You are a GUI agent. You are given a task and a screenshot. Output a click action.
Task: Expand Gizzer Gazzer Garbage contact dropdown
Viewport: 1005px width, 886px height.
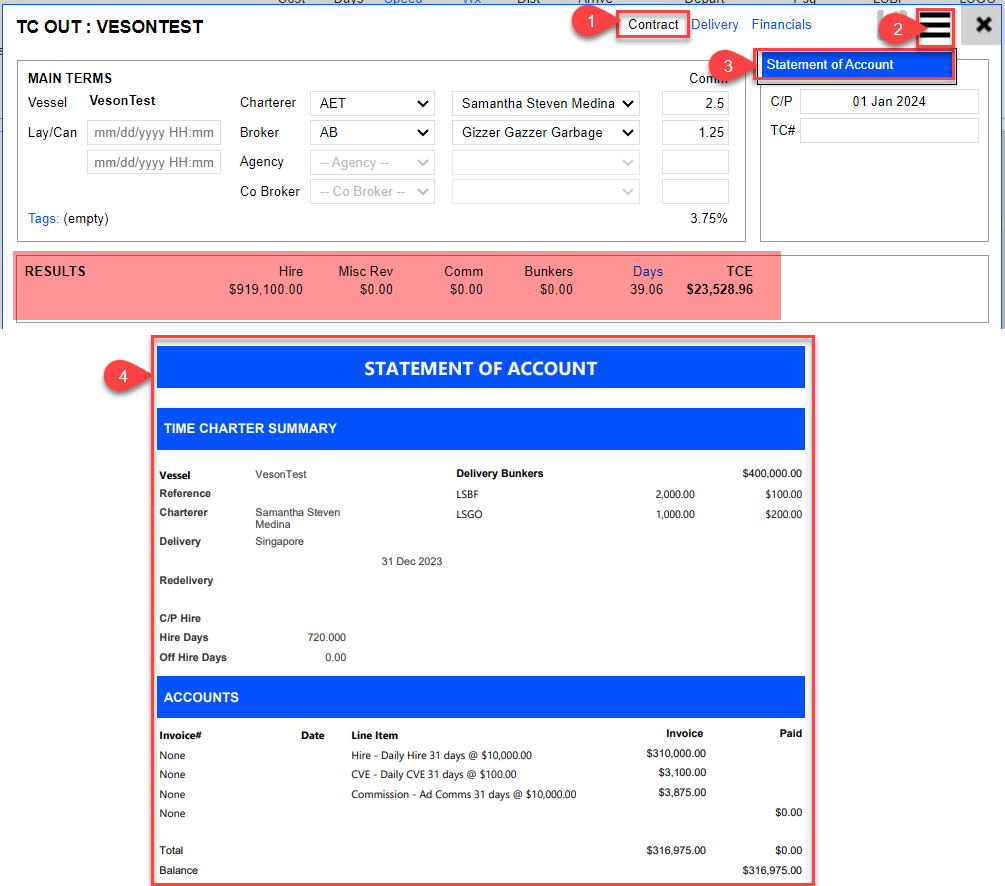(x=546, y=133)
